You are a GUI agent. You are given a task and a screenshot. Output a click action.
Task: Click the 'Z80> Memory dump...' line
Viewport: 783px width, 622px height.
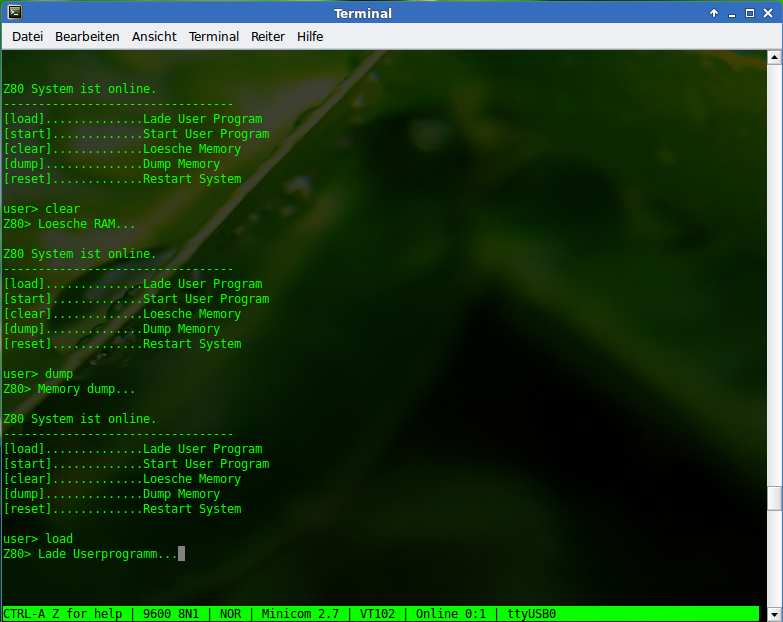69,389
